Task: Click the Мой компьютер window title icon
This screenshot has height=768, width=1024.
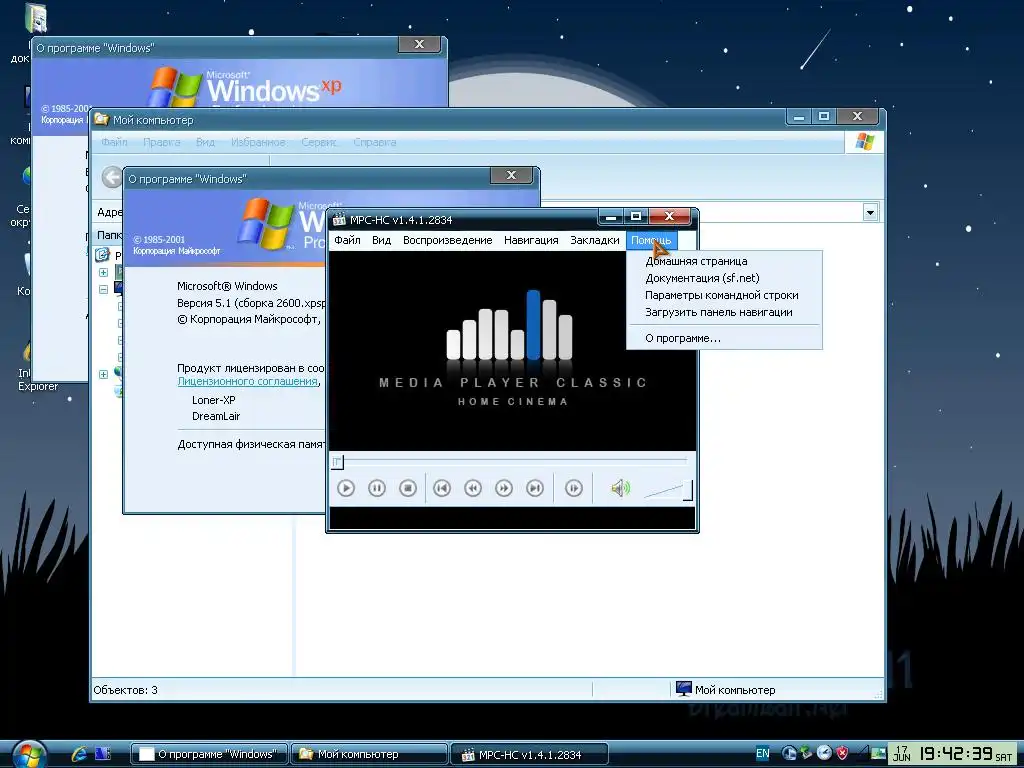Action: [101, 120]
